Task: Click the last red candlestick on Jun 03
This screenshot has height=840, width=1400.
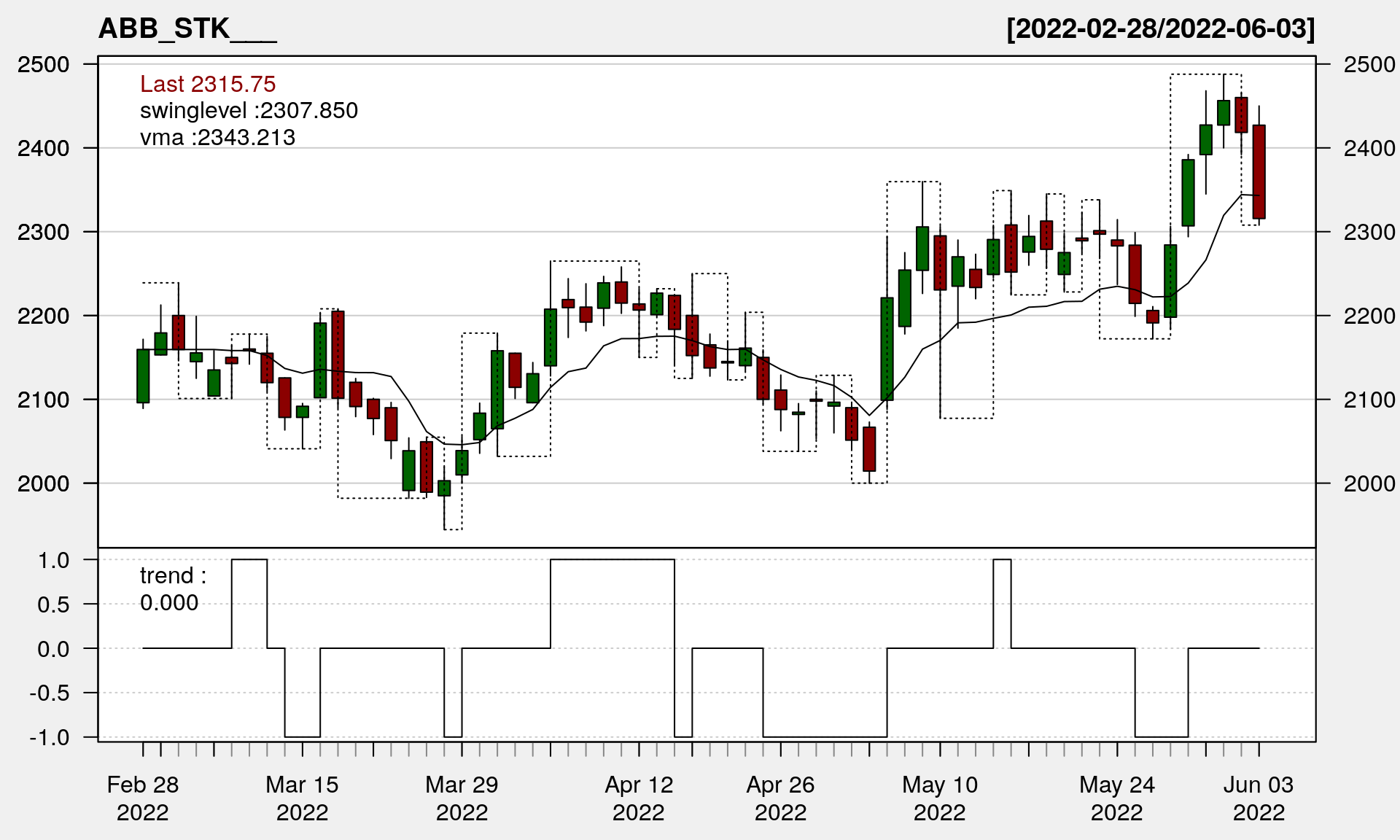Action: 1259,172
